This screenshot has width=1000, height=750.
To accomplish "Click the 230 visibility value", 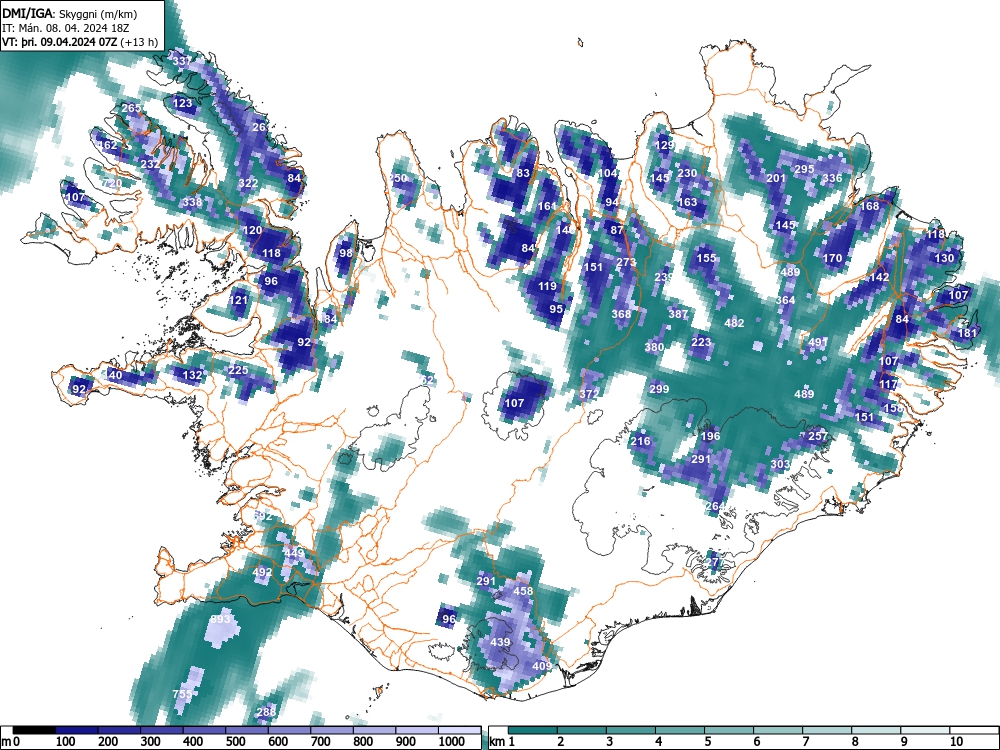I will (687, 173).
